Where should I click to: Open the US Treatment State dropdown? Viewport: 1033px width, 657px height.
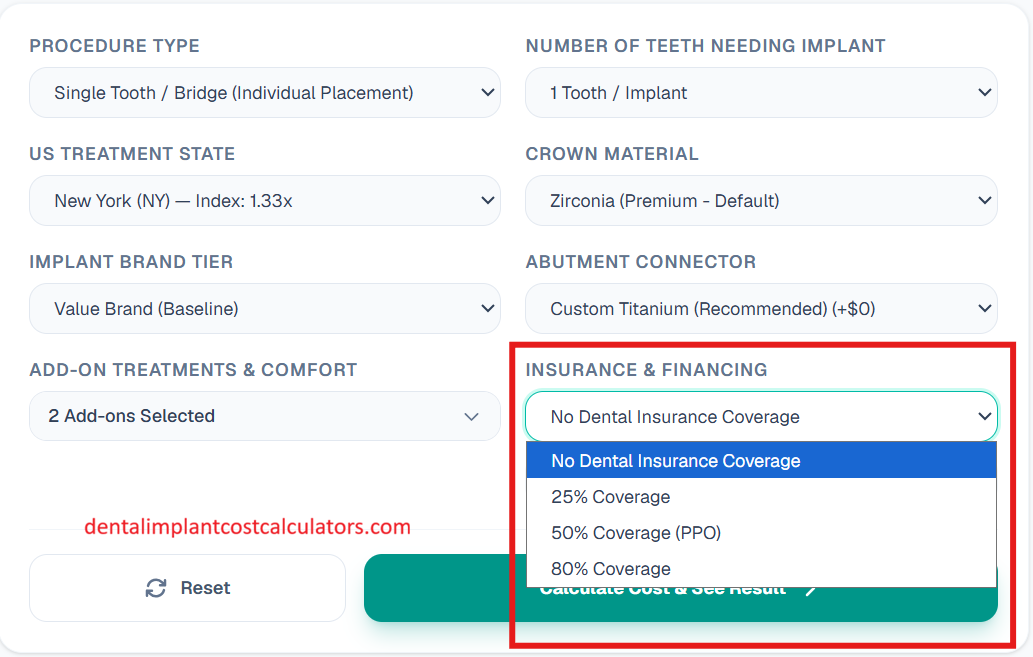tap(265, 201)
